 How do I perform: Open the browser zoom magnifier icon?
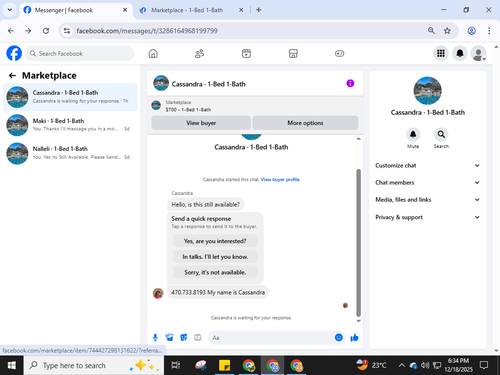[431, 31]
